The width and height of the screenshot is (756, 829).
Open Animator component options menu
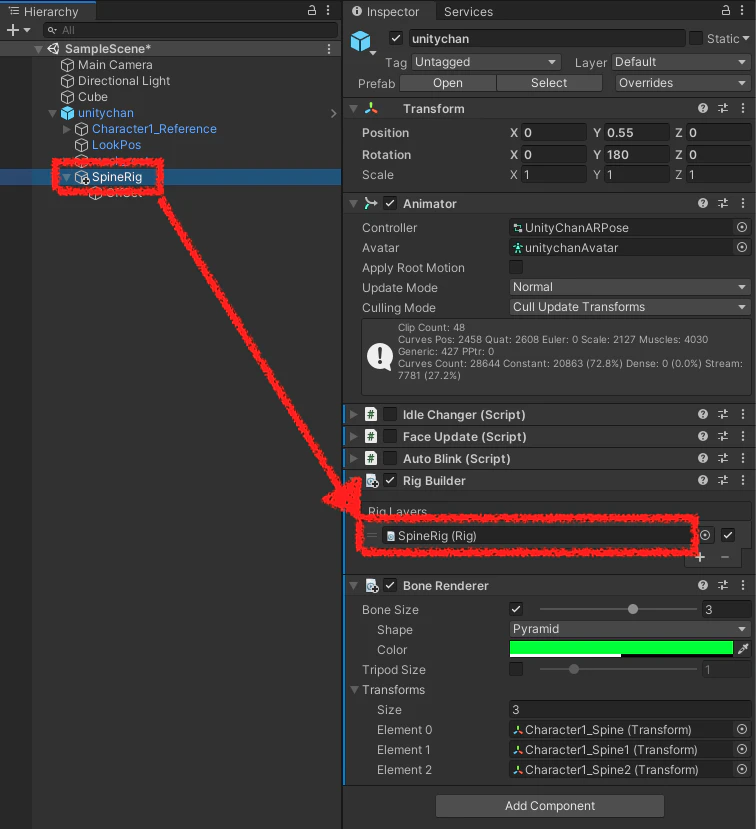[743, 203]
